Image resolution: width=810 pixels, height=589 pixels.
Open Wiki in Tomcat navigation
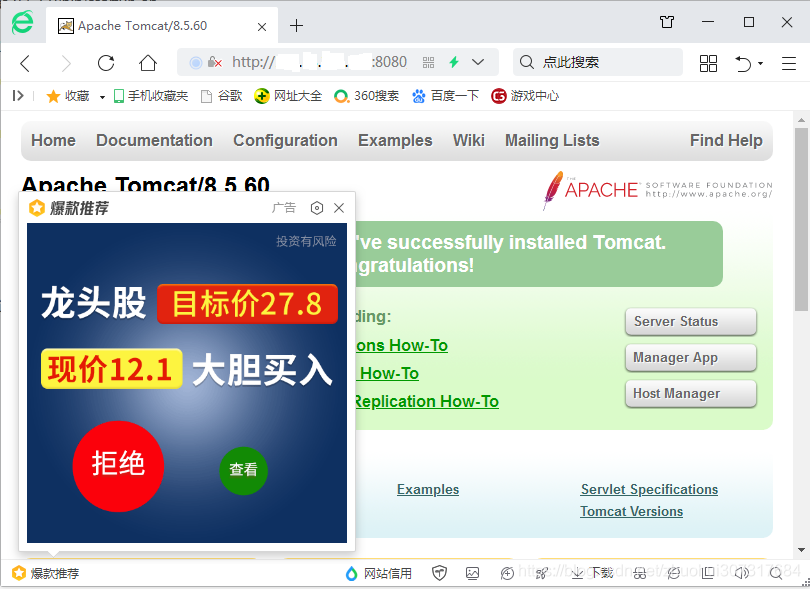click(469, 140)
